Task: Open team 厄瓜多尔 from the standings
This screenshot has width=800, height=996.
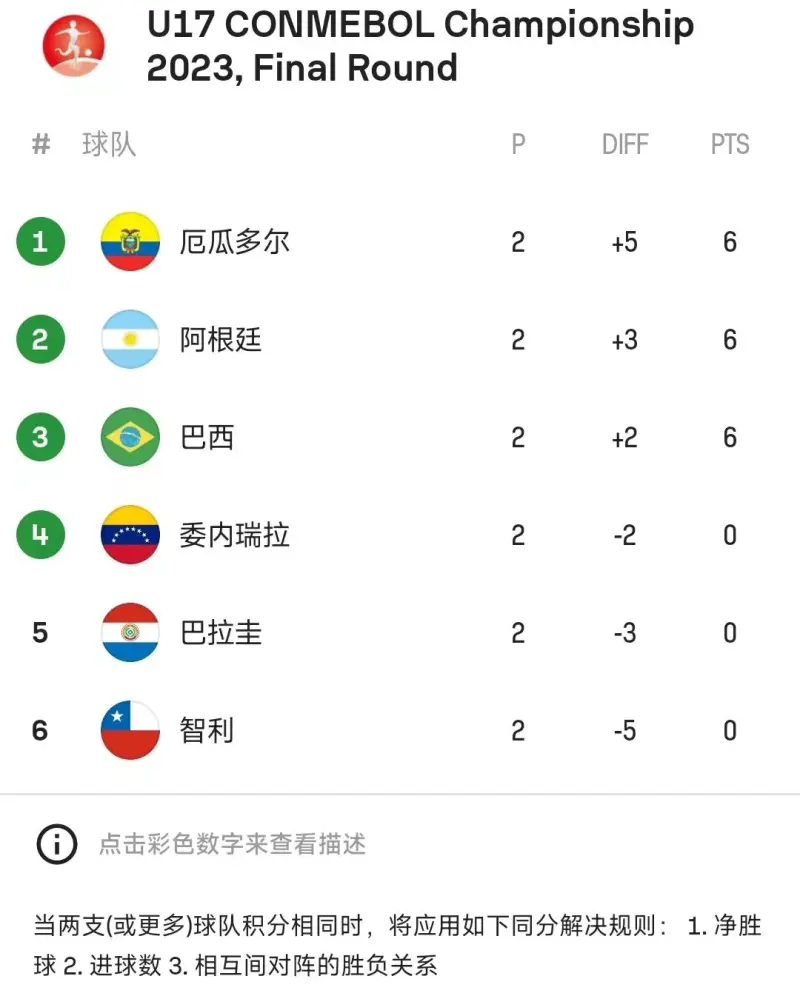Action: [x=234, y=242]
